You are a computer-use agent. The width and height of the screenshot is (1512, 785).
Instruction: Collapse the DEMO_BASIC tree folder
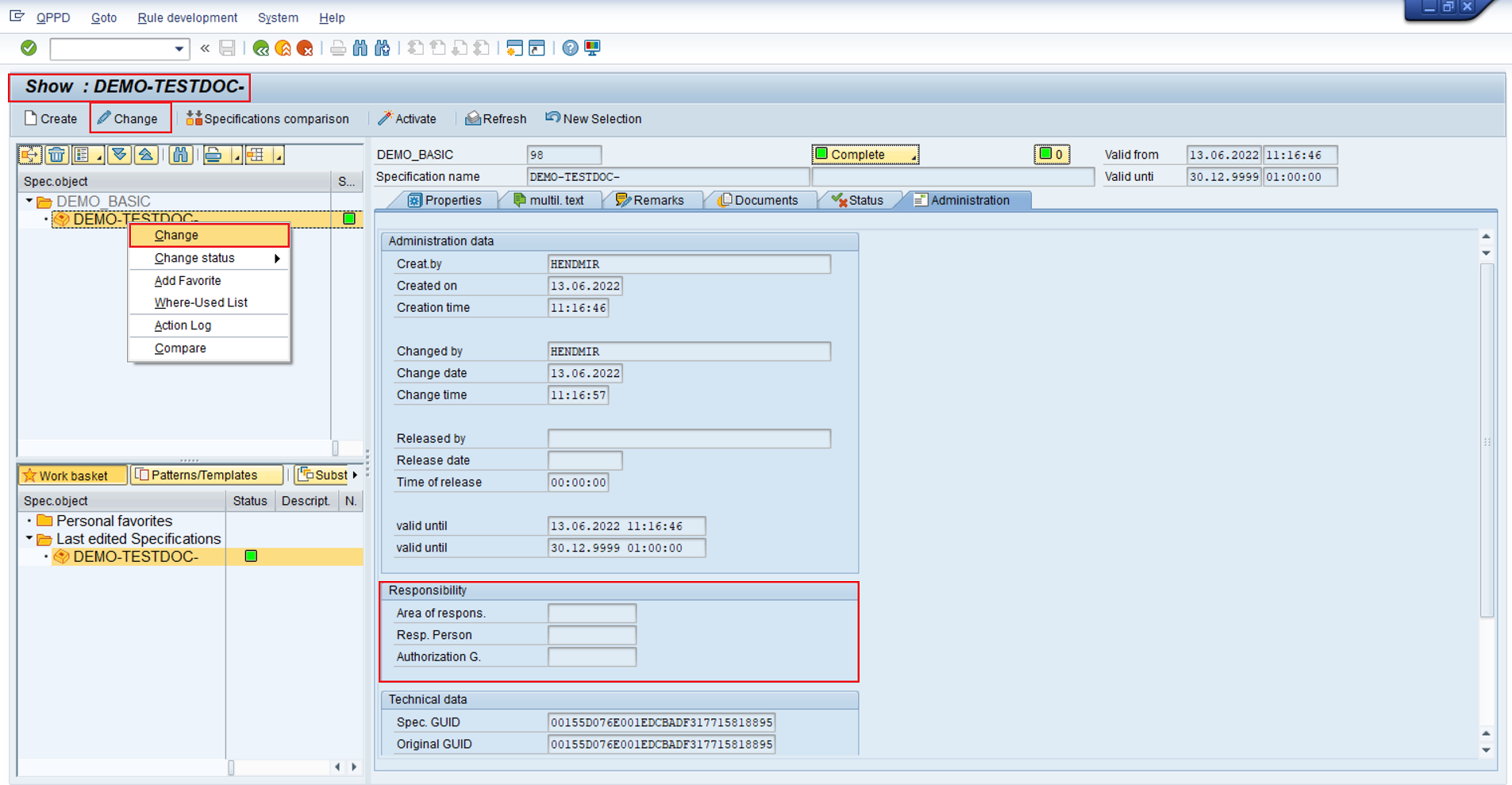point(29,202)
